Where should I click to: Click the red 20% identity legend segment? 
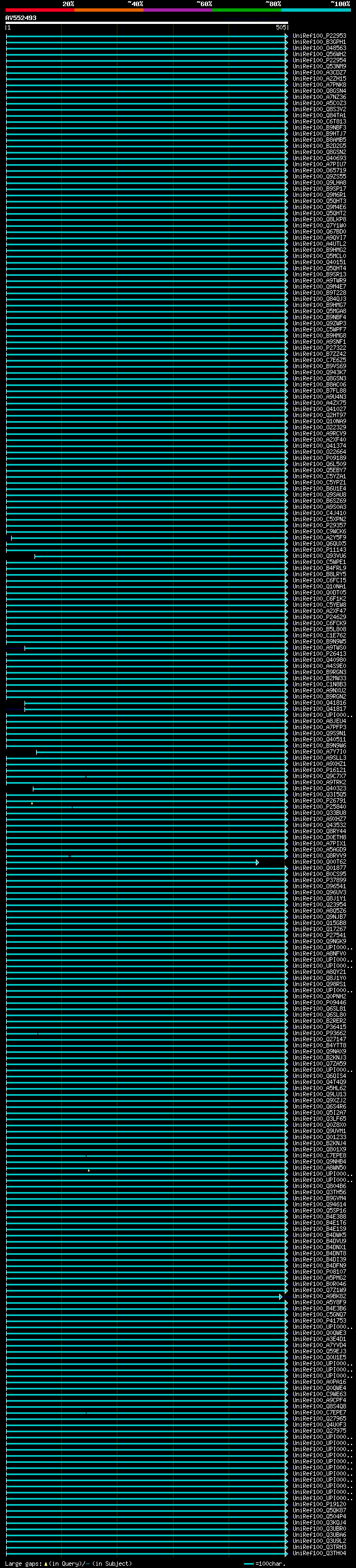[39, 10]
